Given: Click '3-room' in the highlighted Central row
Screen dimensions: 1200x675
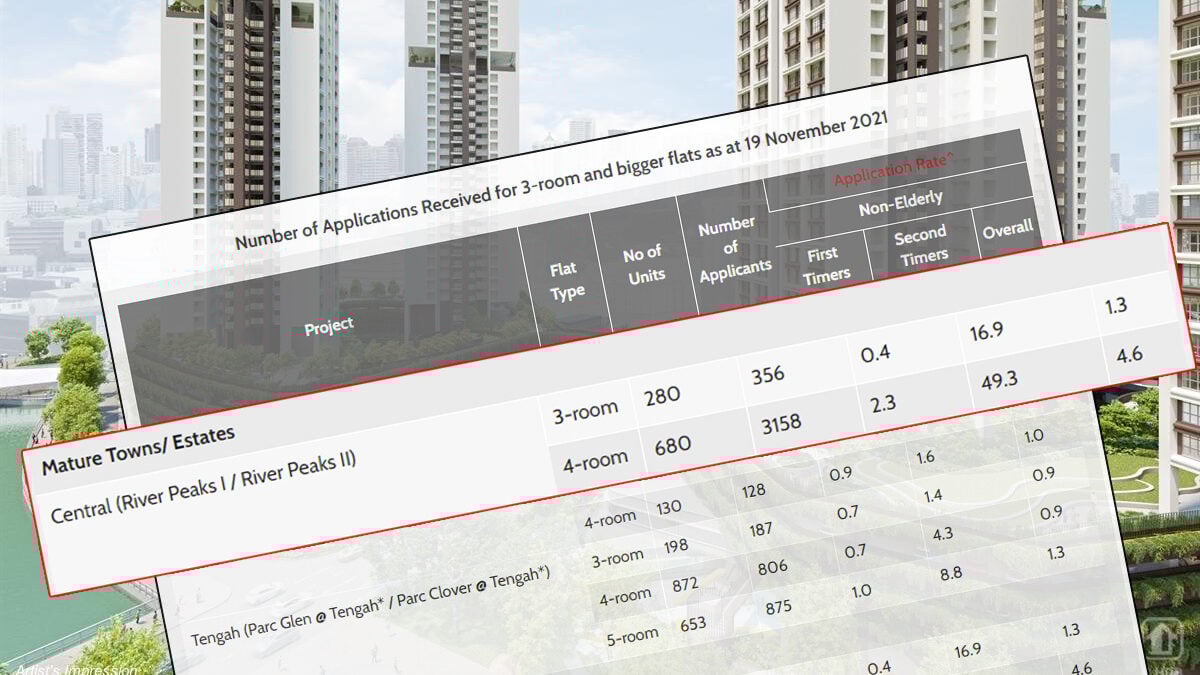Looking at the screenshot, I should [x=585, y=411].
